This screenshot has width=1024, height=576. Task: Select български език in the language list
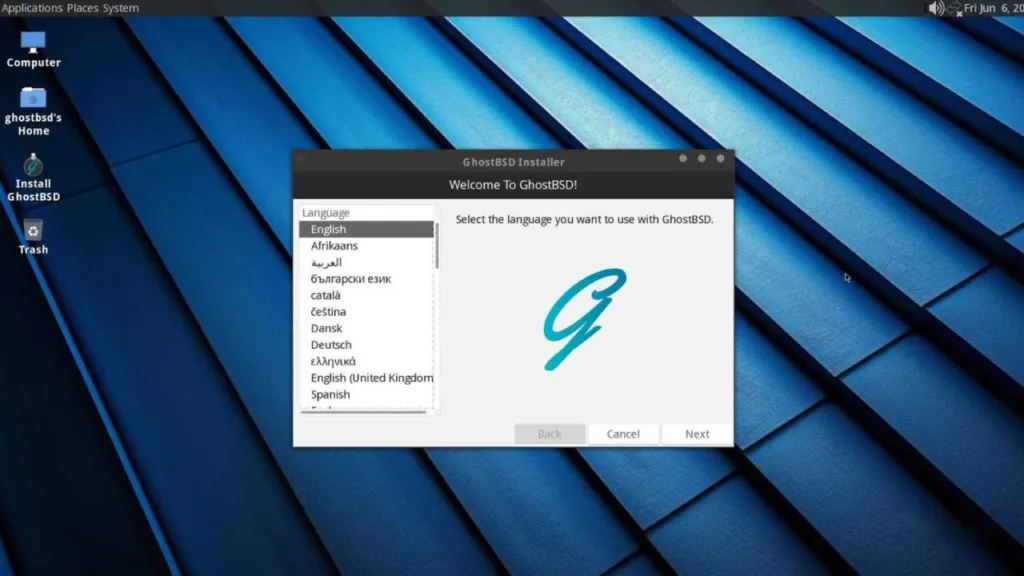(x=366, y=279)
